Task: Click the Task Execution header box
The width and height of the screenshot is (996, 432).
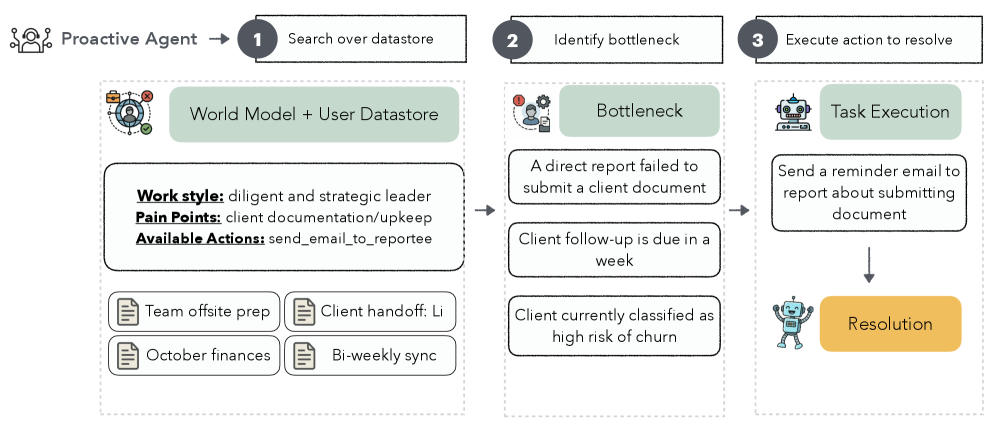Action: [x=890, y=112]
